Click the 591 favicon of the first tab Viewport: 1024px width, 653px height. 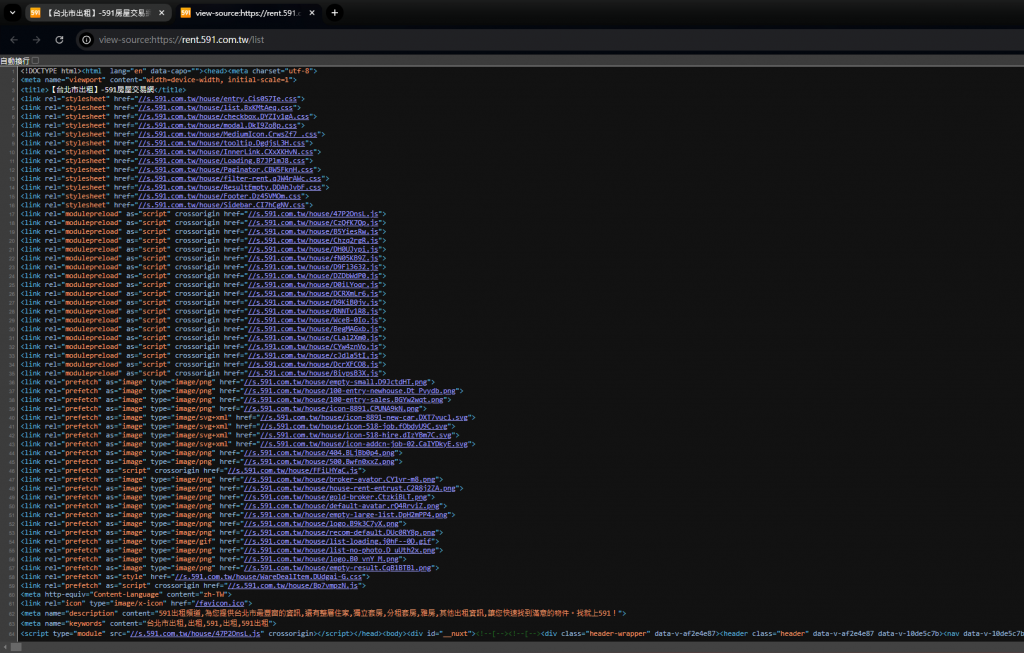[35, 12]
